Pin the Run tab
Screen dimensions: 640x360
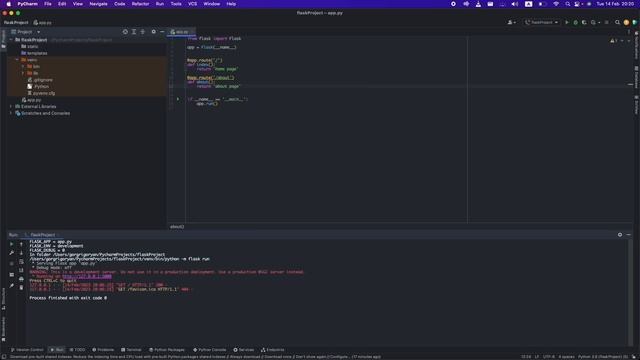(11, 285)
